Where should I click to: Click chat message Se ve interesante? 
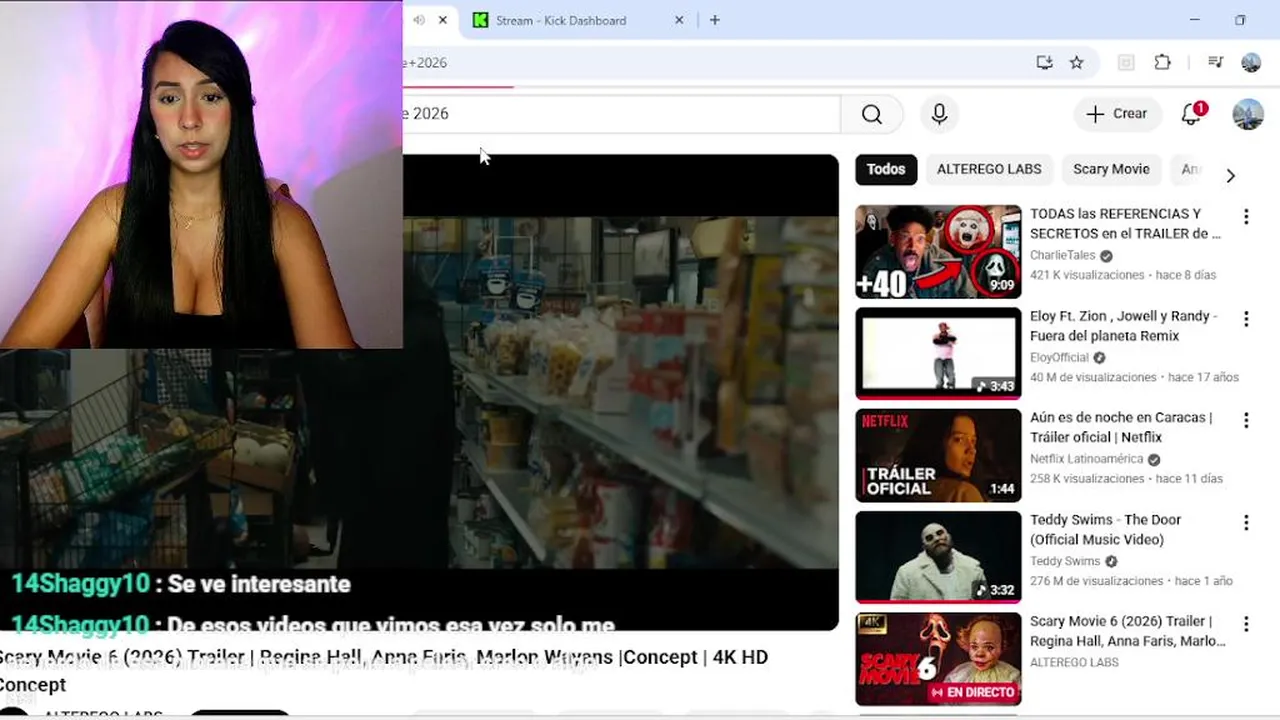coord(259,584)
